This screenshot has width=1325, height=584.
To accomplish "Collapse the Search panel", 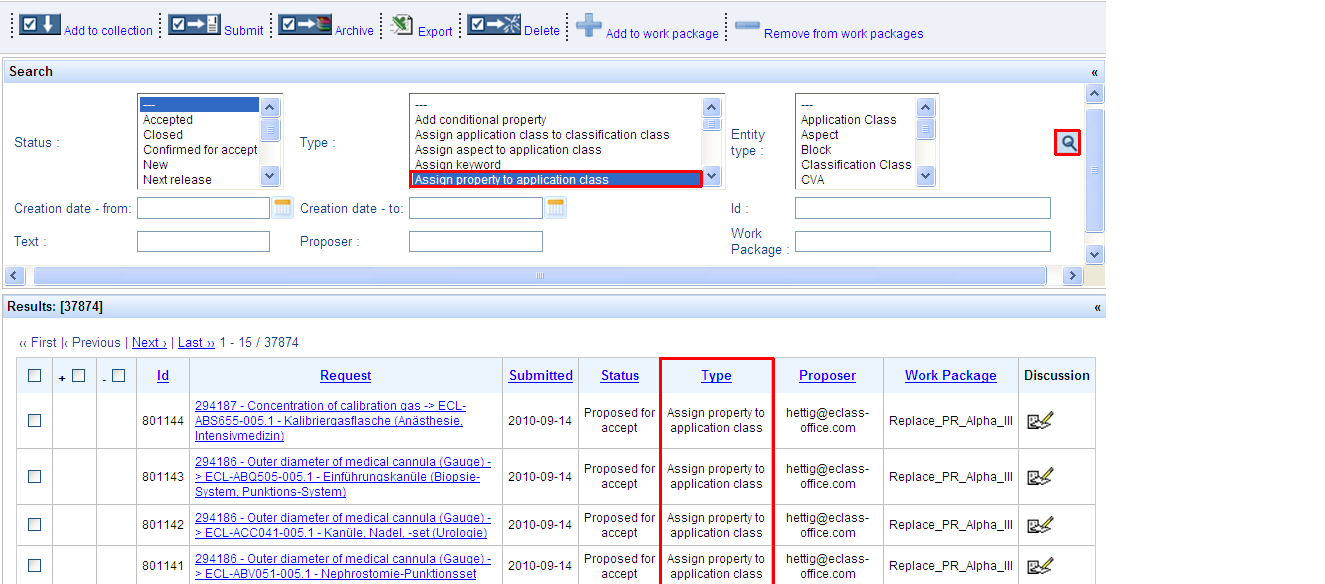I will click(x=1094, y=72).
